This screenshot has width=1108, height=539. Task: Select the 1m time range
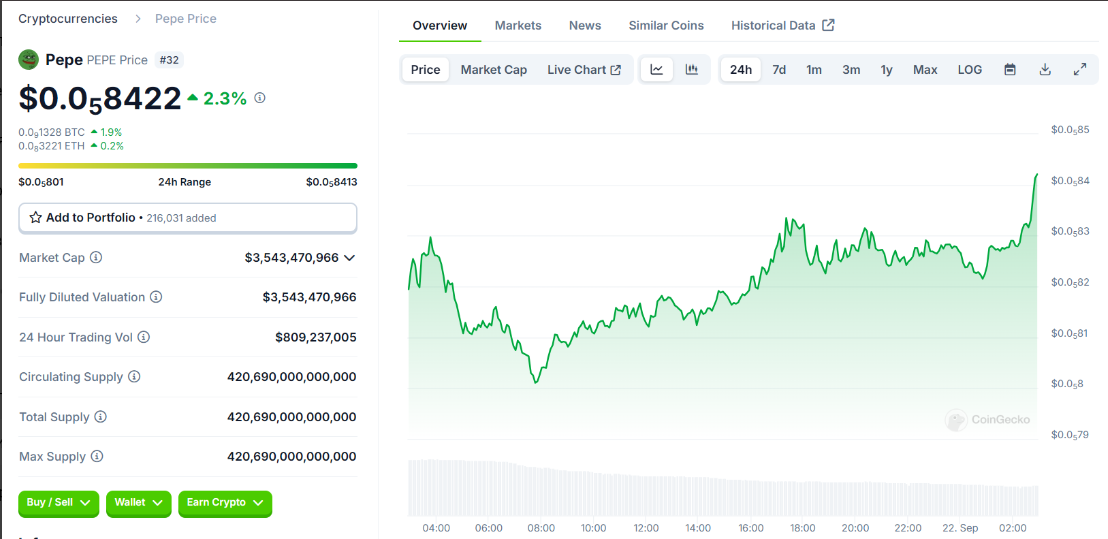pyautogui.click(x=814, y=70)
